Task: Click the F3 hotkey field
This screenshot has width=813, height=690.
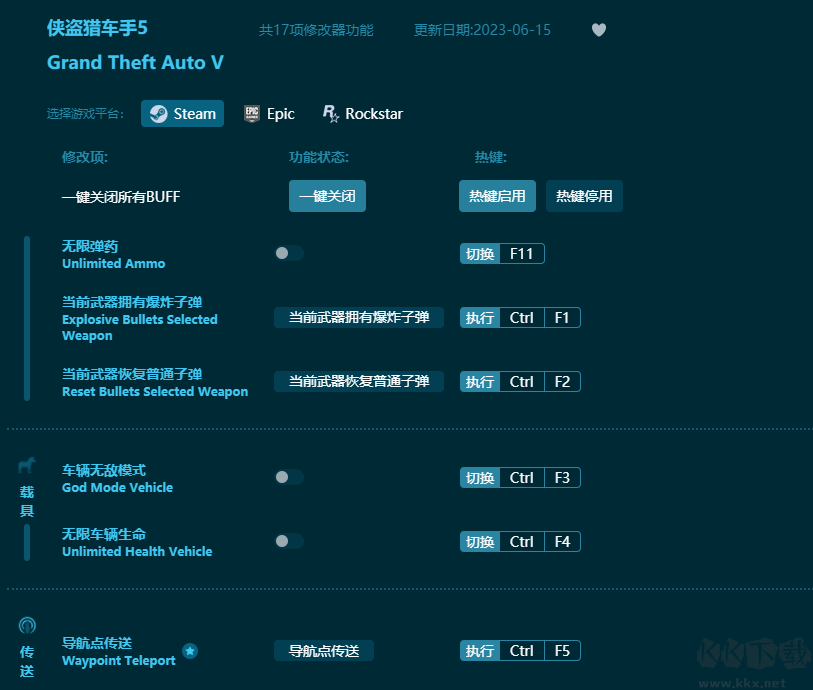Action: pyautogui.click(x=562, y=477)
